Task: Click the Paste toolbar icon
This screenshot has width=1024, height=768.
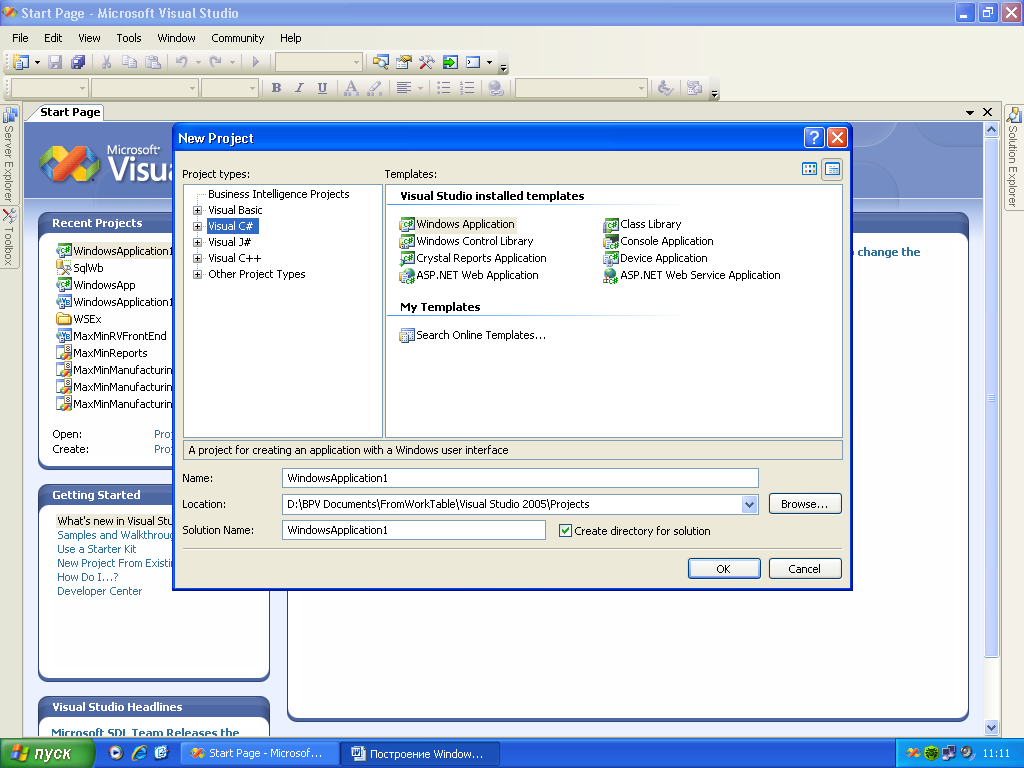Action: click(x=152, y=62)
